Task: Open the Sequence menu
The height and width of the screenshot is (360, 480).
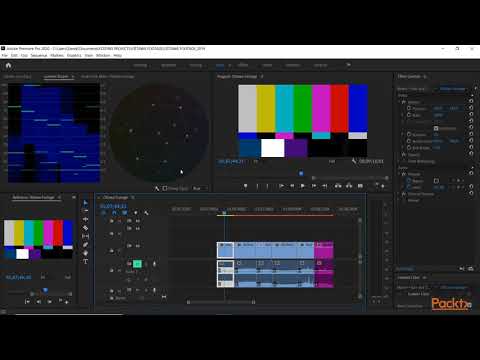Action: coord(39,55)
